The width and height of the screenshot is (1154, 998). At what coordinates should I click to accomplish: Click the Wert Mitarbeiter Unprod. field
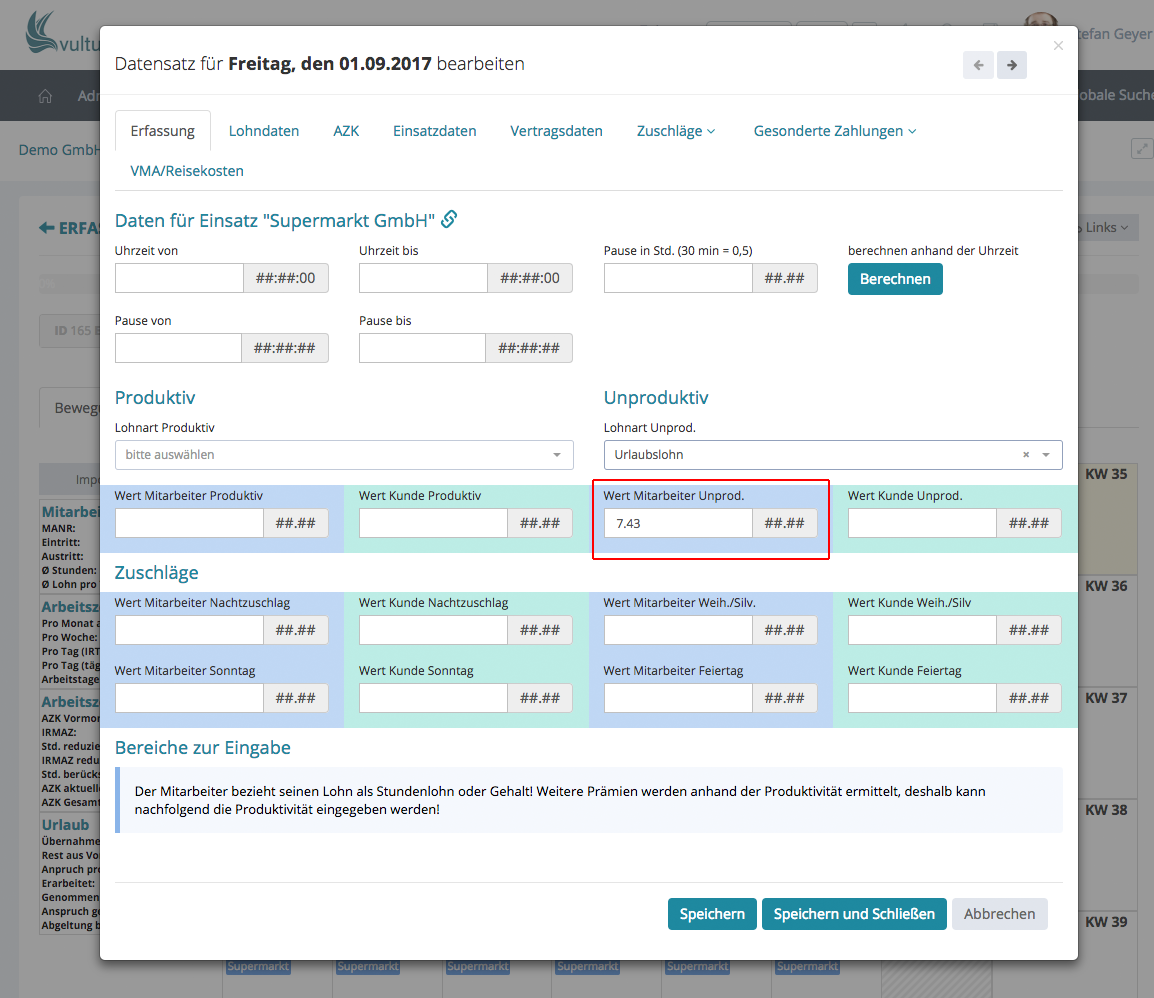678,523
